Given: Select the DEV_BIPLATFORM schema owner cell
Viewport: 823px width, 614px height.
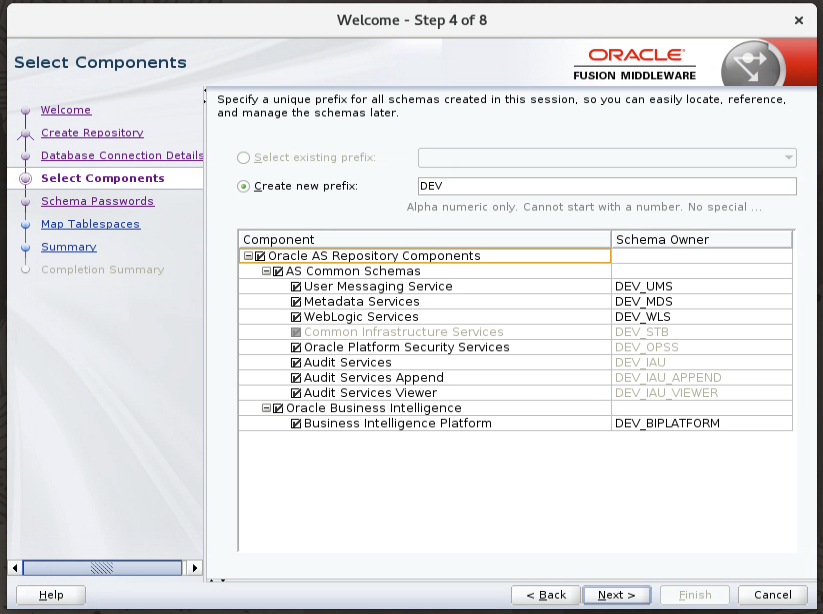Looking at the screenshot, I should (x=702, y=424).
